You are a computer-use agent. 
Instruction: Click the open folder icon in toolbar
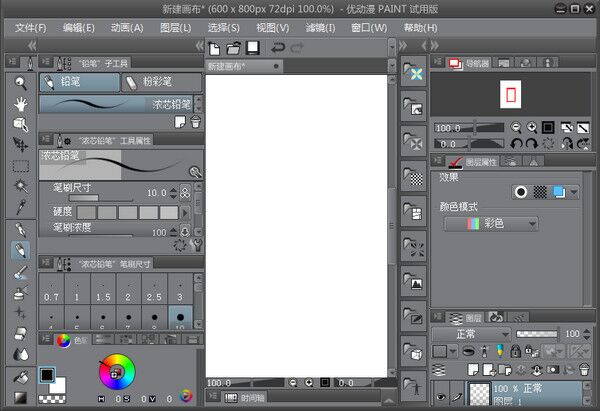(x=235, y=48)
